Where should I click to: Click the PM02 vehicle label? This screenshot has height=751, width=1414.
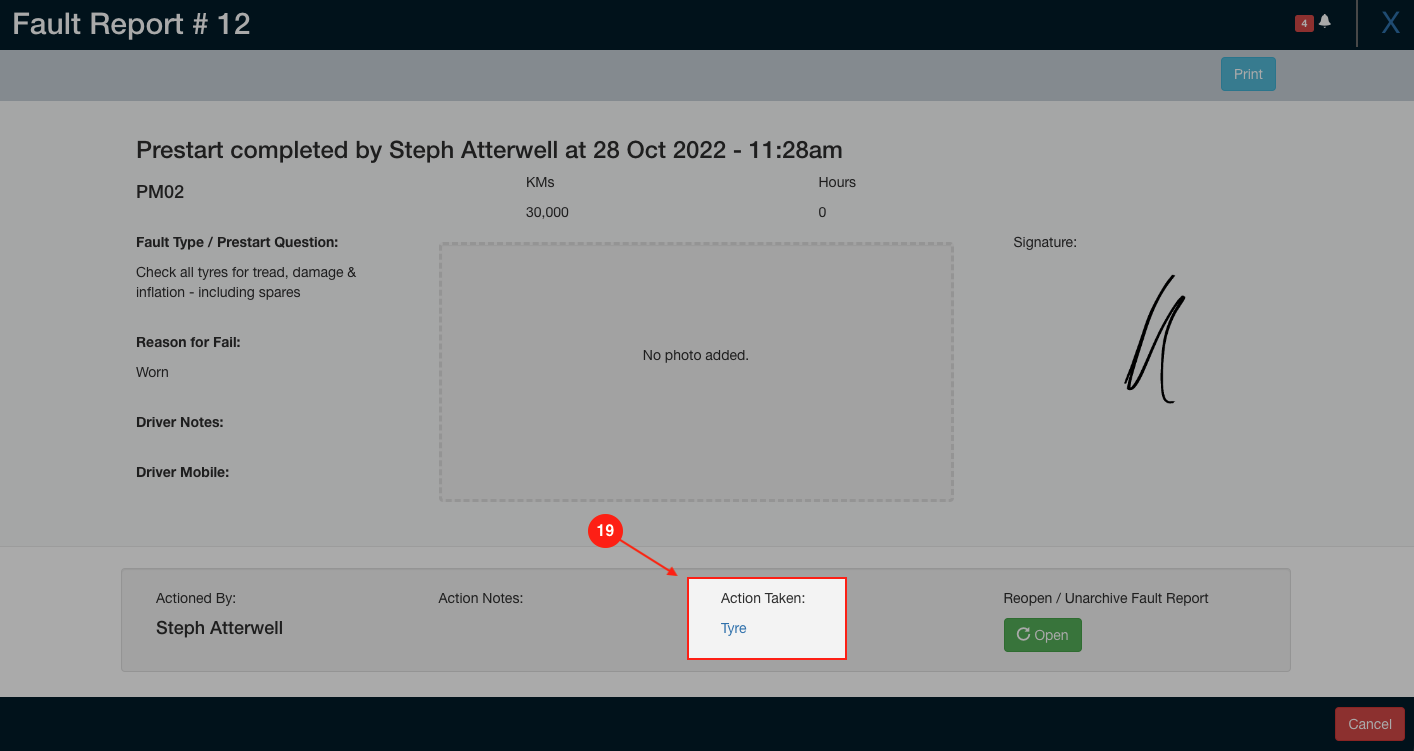(x=160, y=191)
